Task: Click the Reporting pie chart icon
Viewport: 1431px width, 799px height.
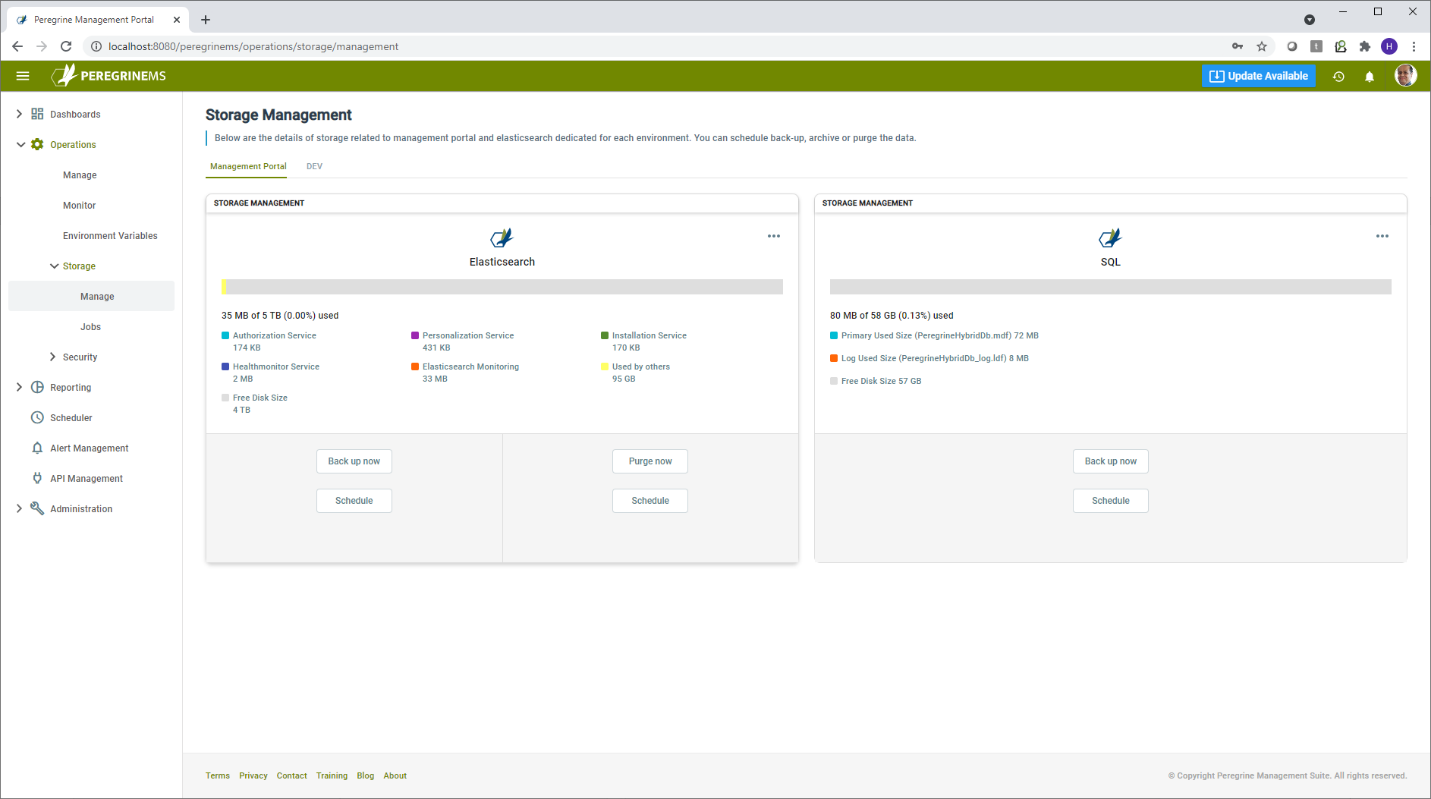Action: (37, 387)
